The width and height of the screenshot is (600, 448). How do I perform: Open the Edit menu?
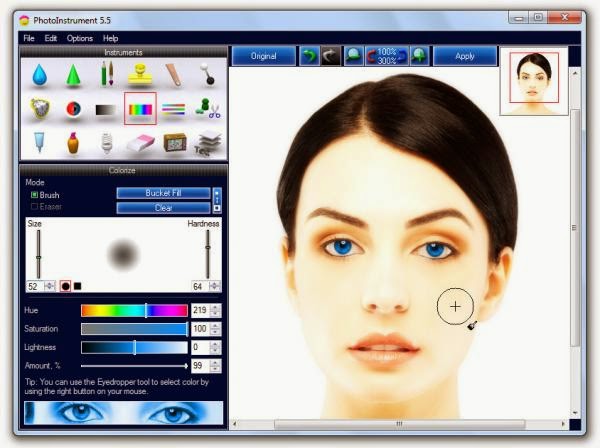51,38
